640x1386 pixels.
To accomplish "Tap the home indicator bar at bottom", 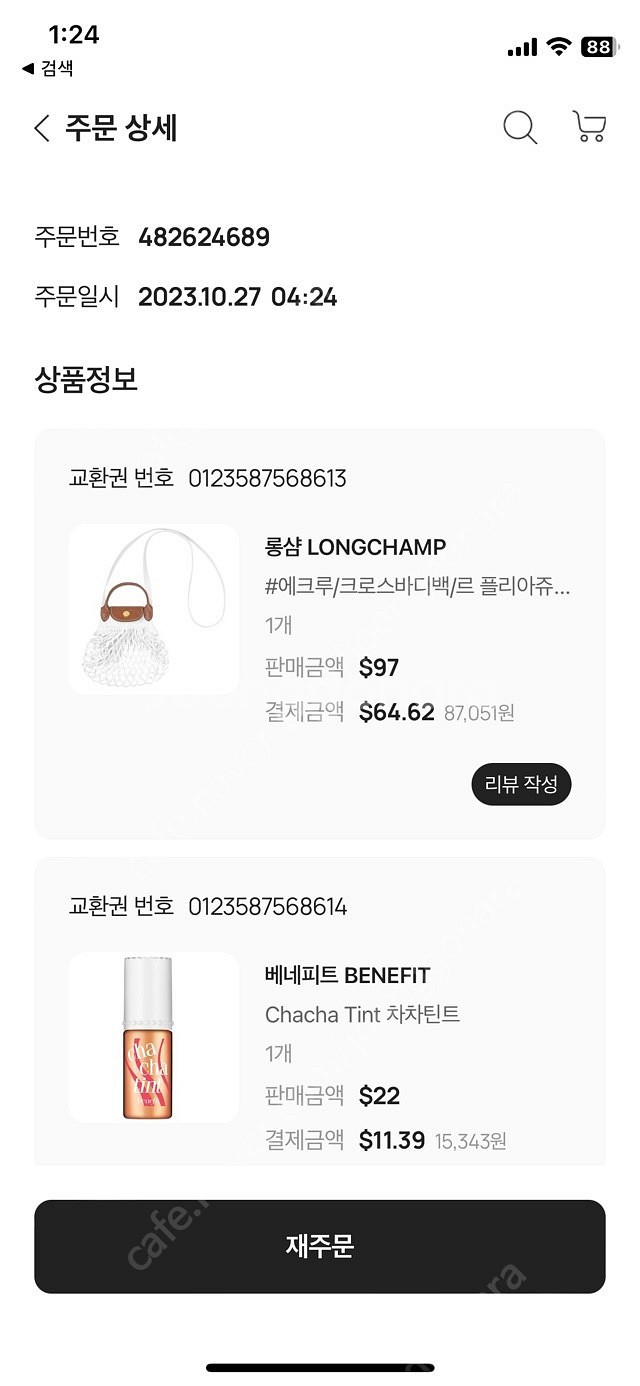I will pos(320,1367).
